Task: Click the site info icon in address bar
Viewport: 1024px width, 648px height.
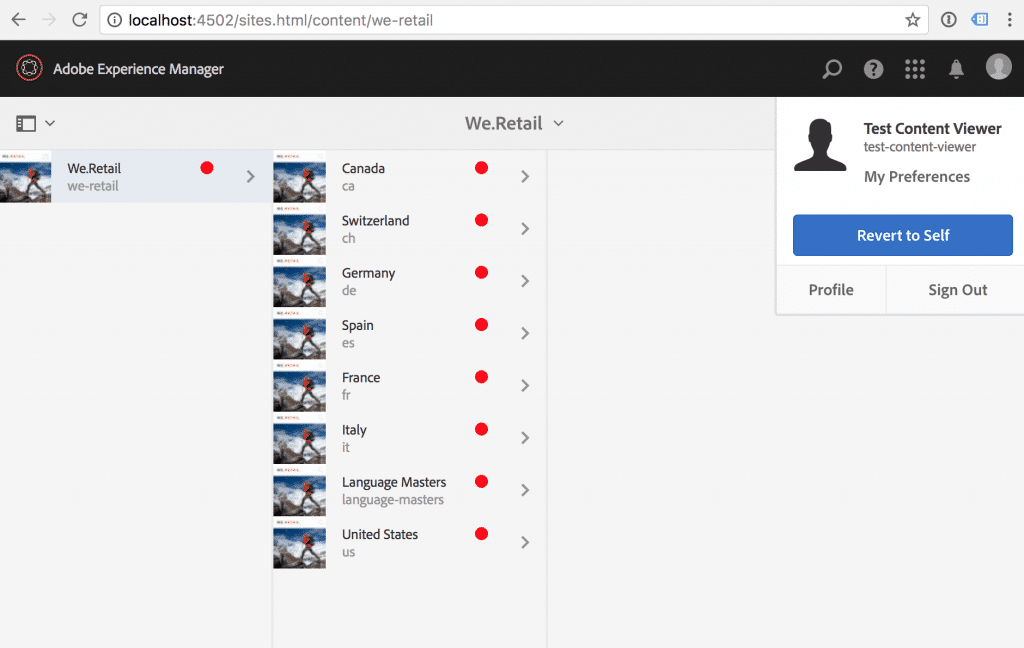Action: [114, 20]
